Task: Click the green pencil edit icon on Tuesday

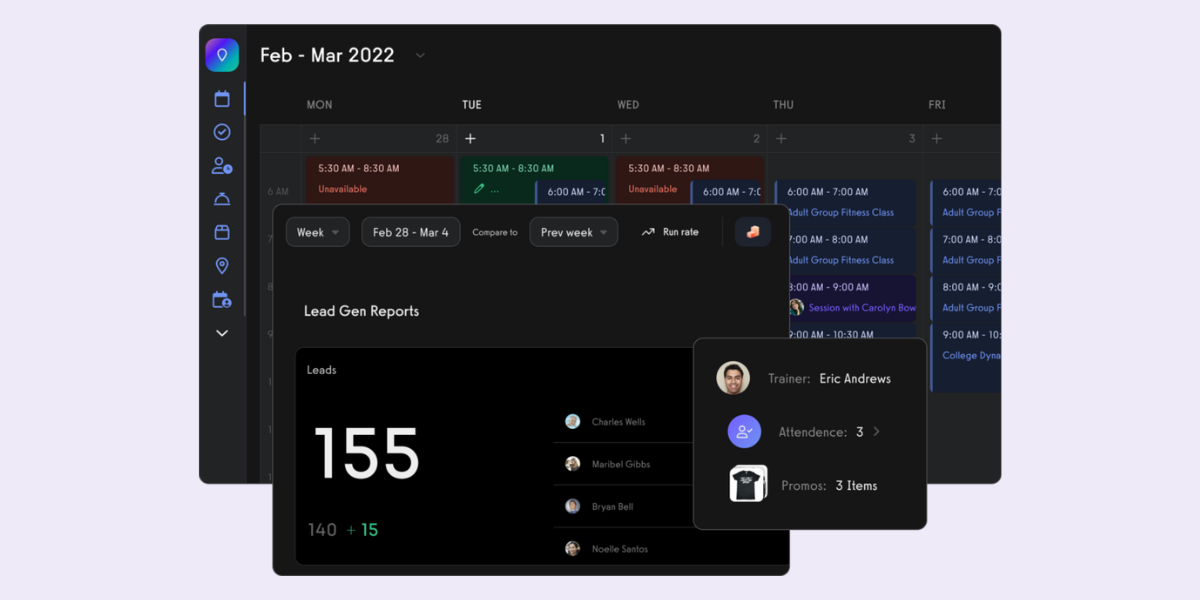Action: pos(479,189)
